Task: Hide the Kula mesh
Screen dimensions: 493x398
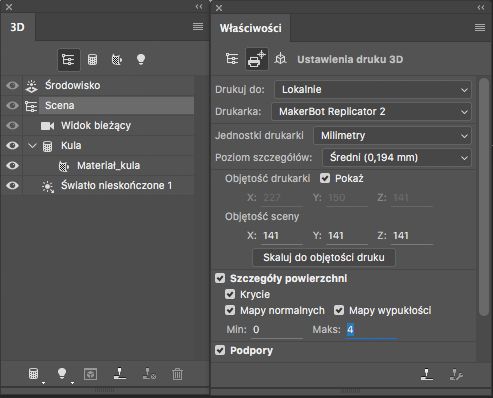Action: (13, 146)
